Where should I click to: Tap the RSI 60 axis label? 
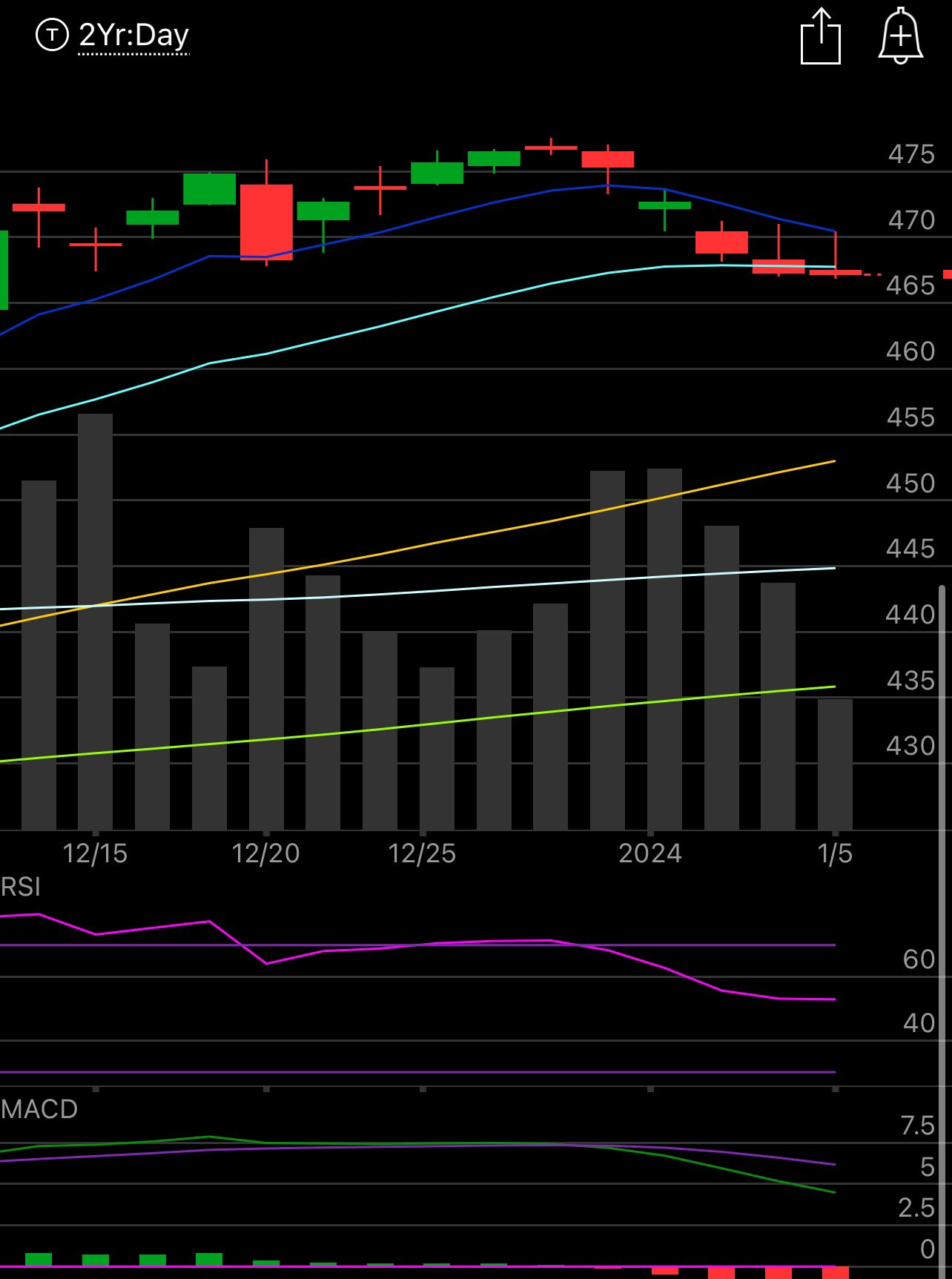pos(919,959)
